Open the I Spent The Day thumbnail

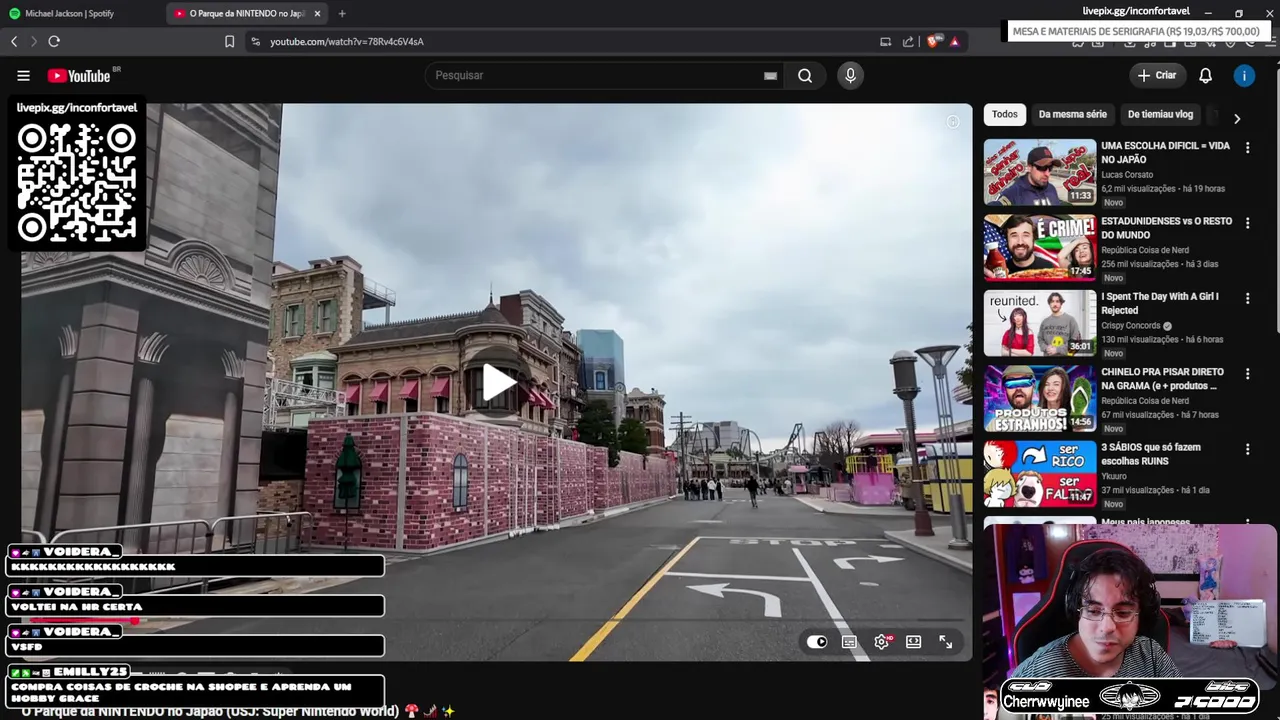1040,322
